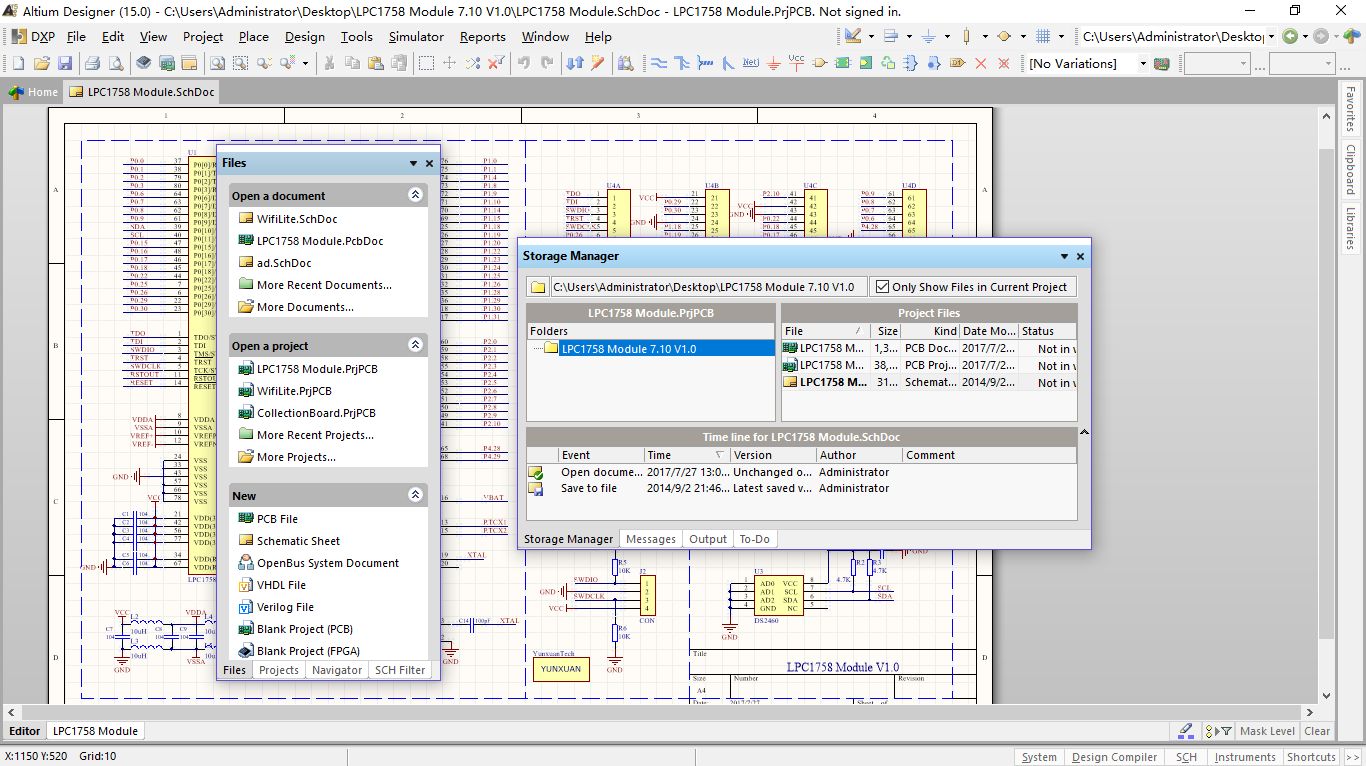The image size is (1366, 766).
Task: Open the Simulator menu
Action: tap(416, 37)
